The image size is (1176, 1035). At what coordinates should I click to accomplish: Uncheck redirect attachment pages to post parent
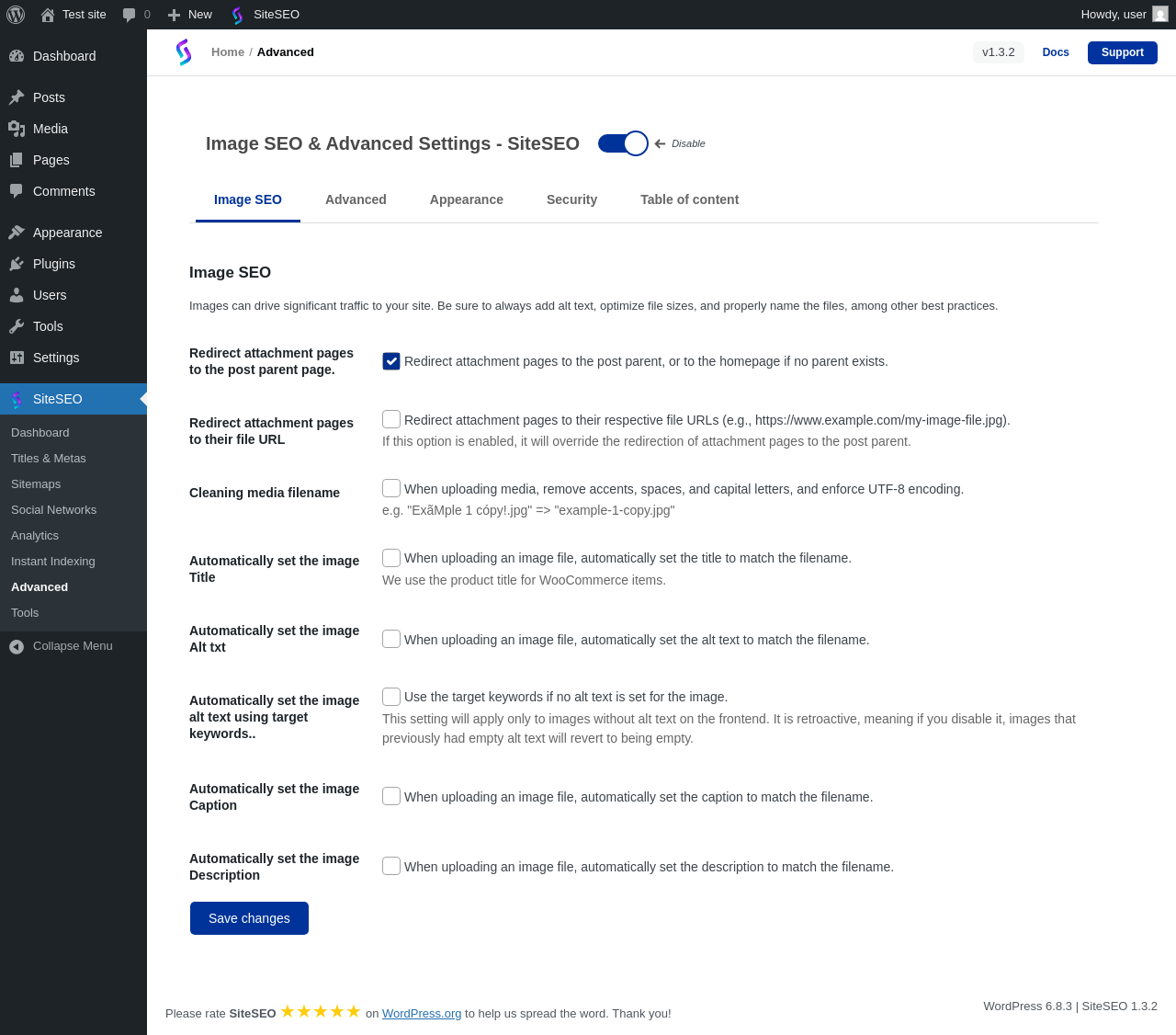pos(391,361)
